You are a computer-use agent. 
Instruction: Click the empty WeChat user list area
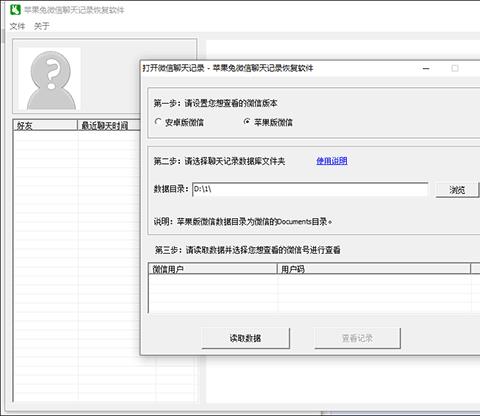(x=313, y=293)
